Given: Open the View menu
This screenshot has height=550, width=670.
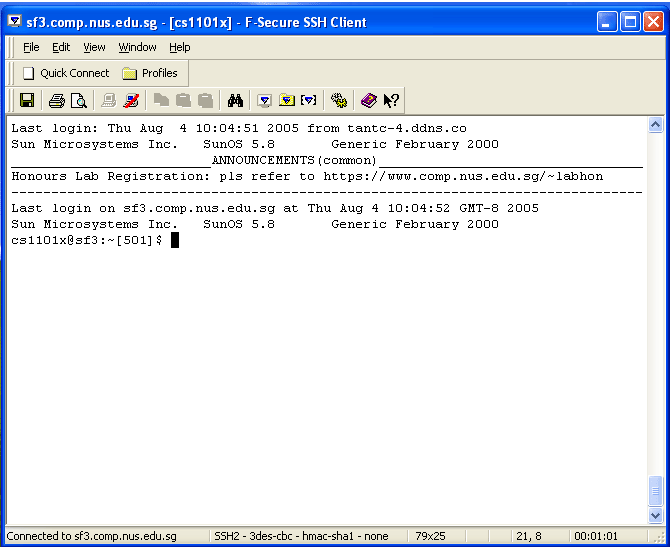Looking at the screenshot, I should click(x=94, y=47).
